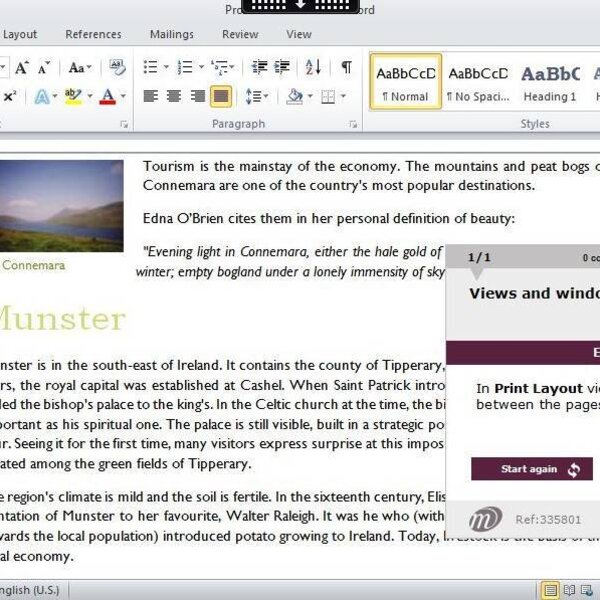
Task: Click the Bullets list icon
Action: click(150, 67)
